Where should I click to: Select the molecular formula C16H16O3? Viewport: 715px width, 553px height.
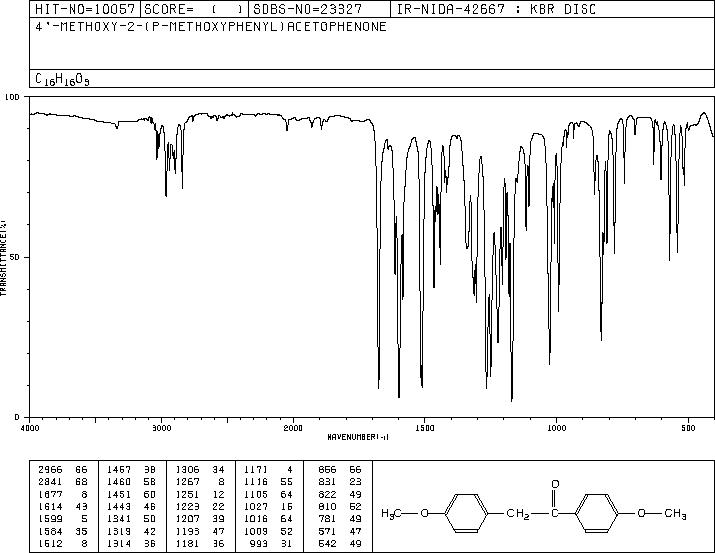click(62, 79)
